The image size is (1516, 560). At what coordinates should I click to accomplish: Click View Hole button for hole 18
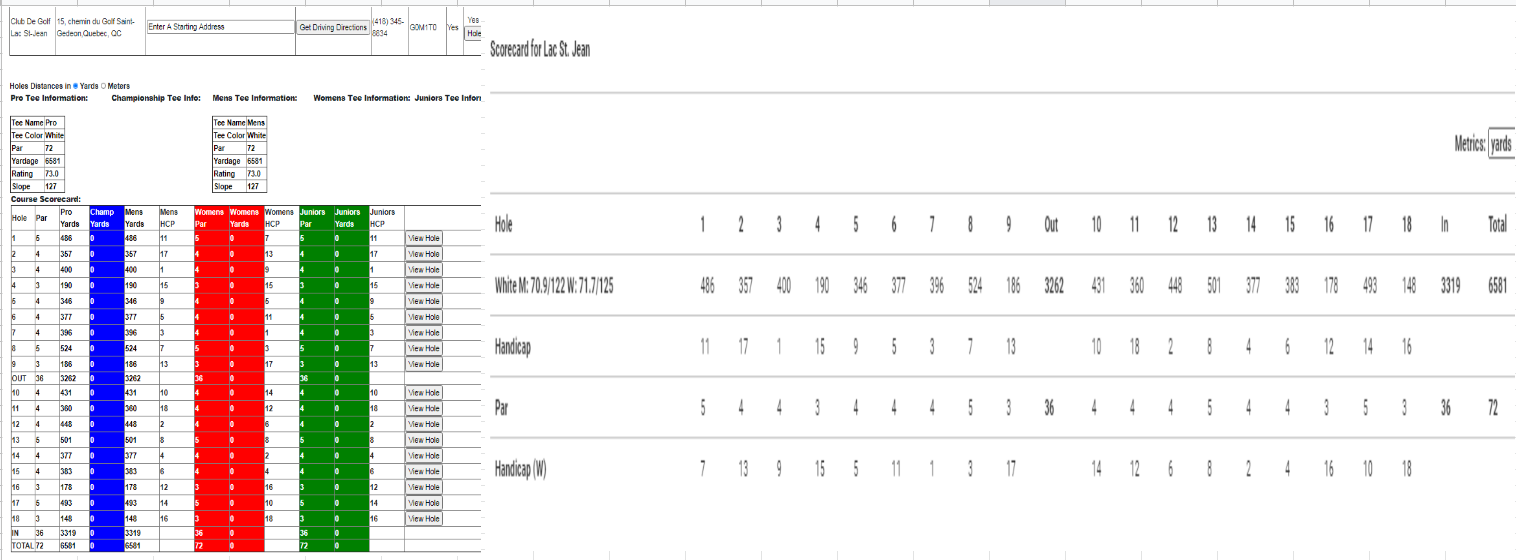pos(424,519)
